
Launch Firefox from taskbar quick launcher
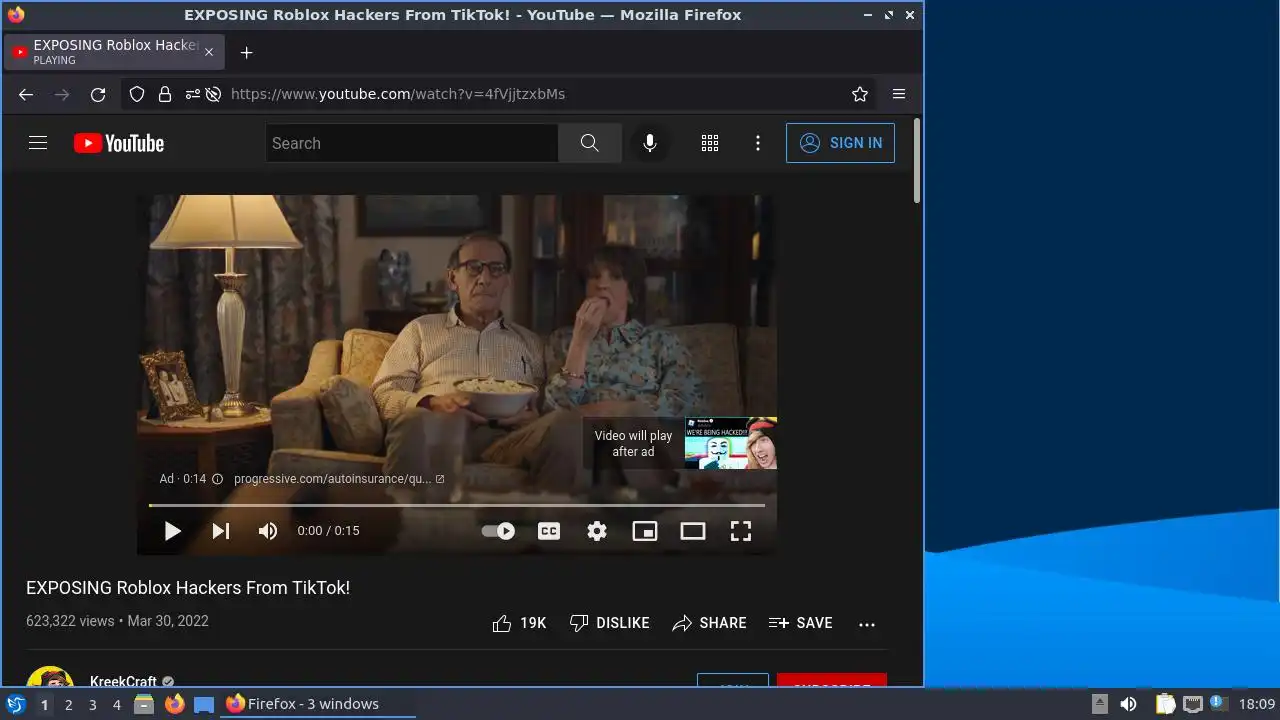tap(174, 704)
